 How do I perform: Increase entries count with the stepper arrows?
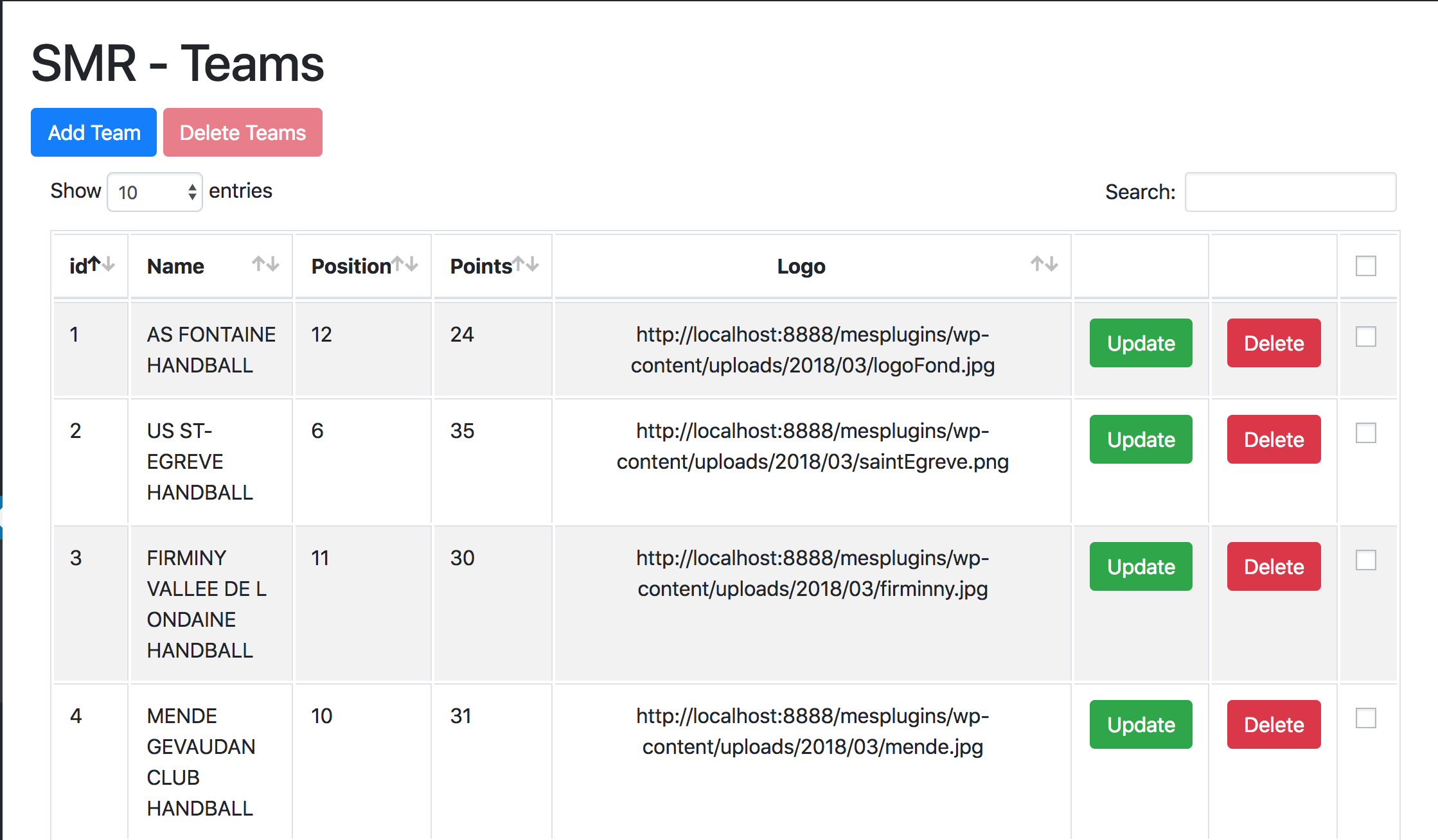(192, 188)
